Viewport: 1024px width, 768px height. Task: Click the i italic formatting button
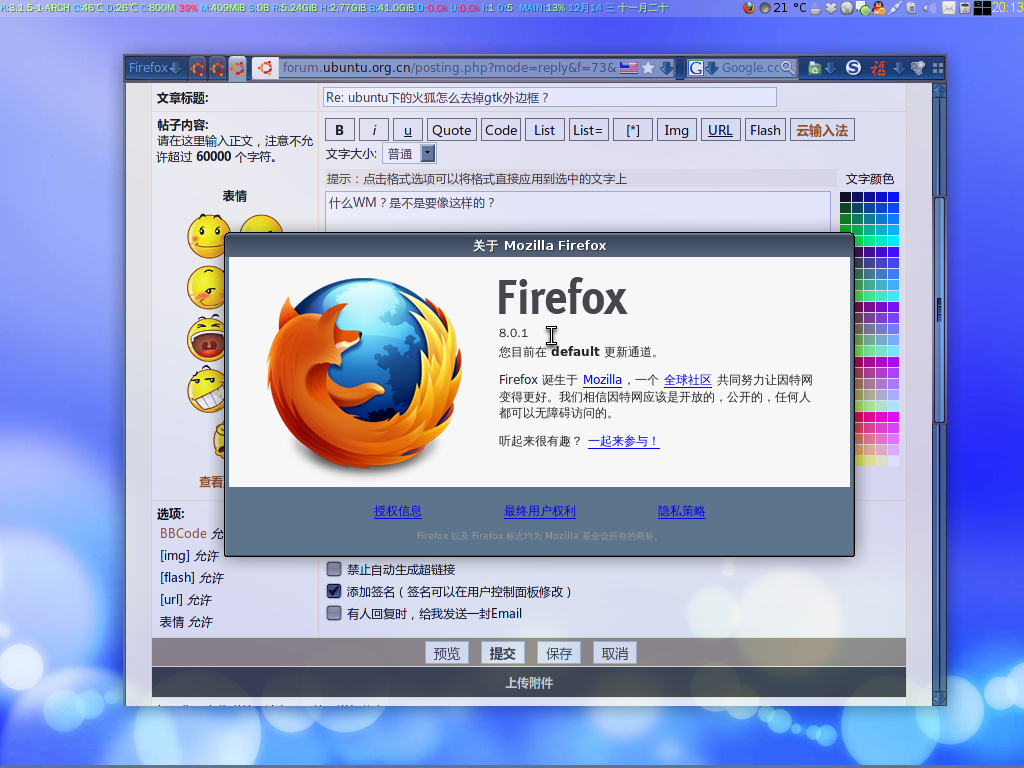point(374,130)
